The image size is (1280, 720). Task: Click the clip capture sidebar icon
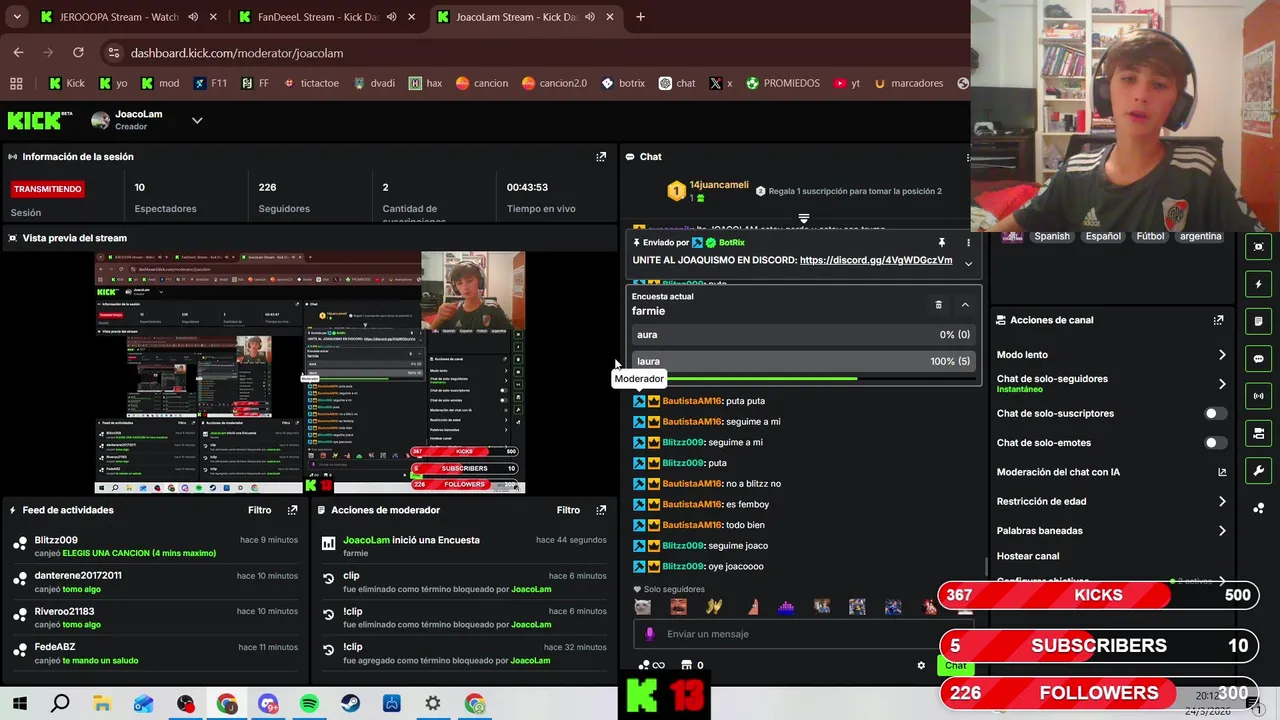(x=1258, y=247)
